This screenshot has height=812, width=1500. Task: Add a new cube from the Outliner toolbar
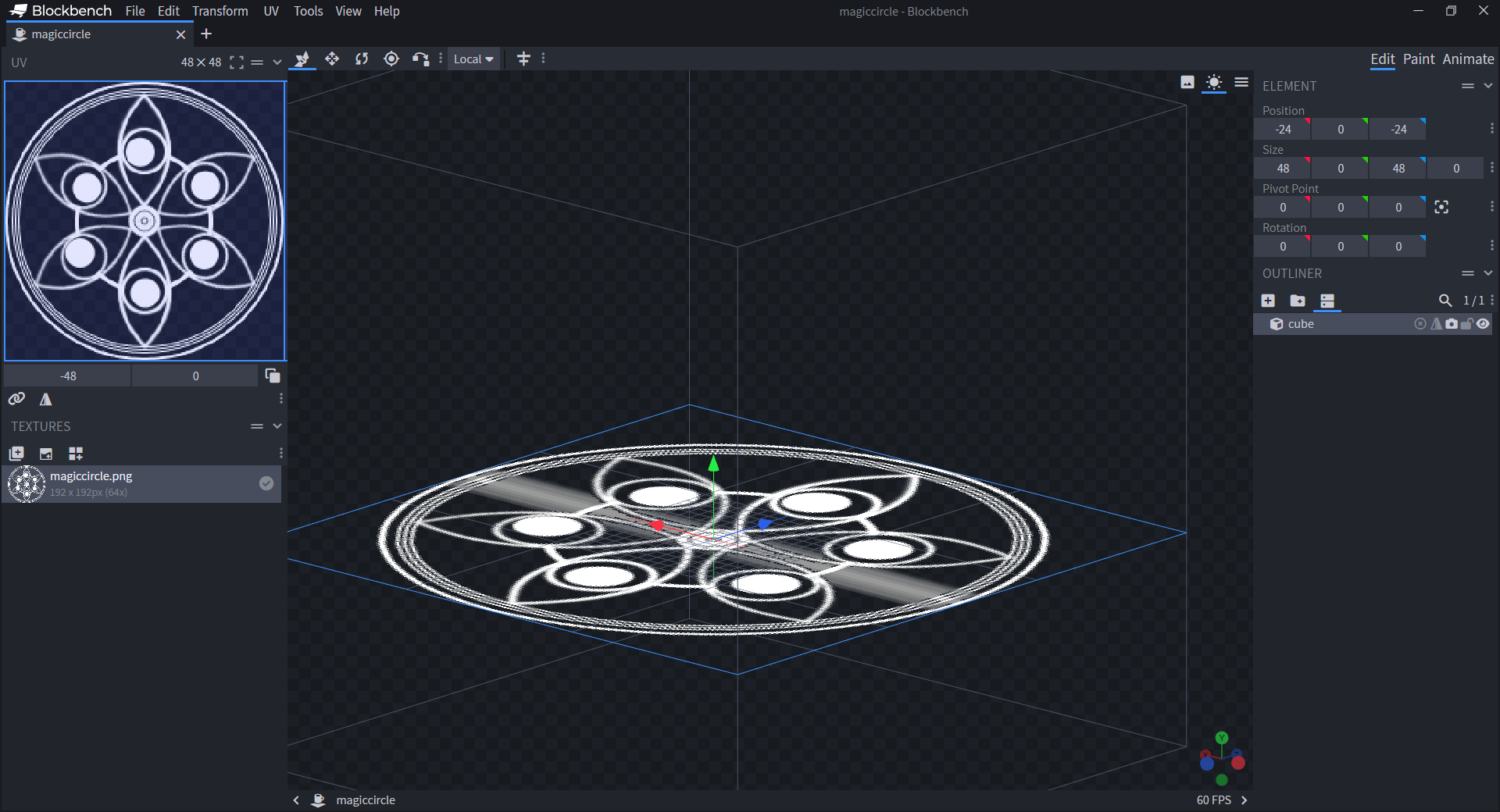coord(1268,301)
